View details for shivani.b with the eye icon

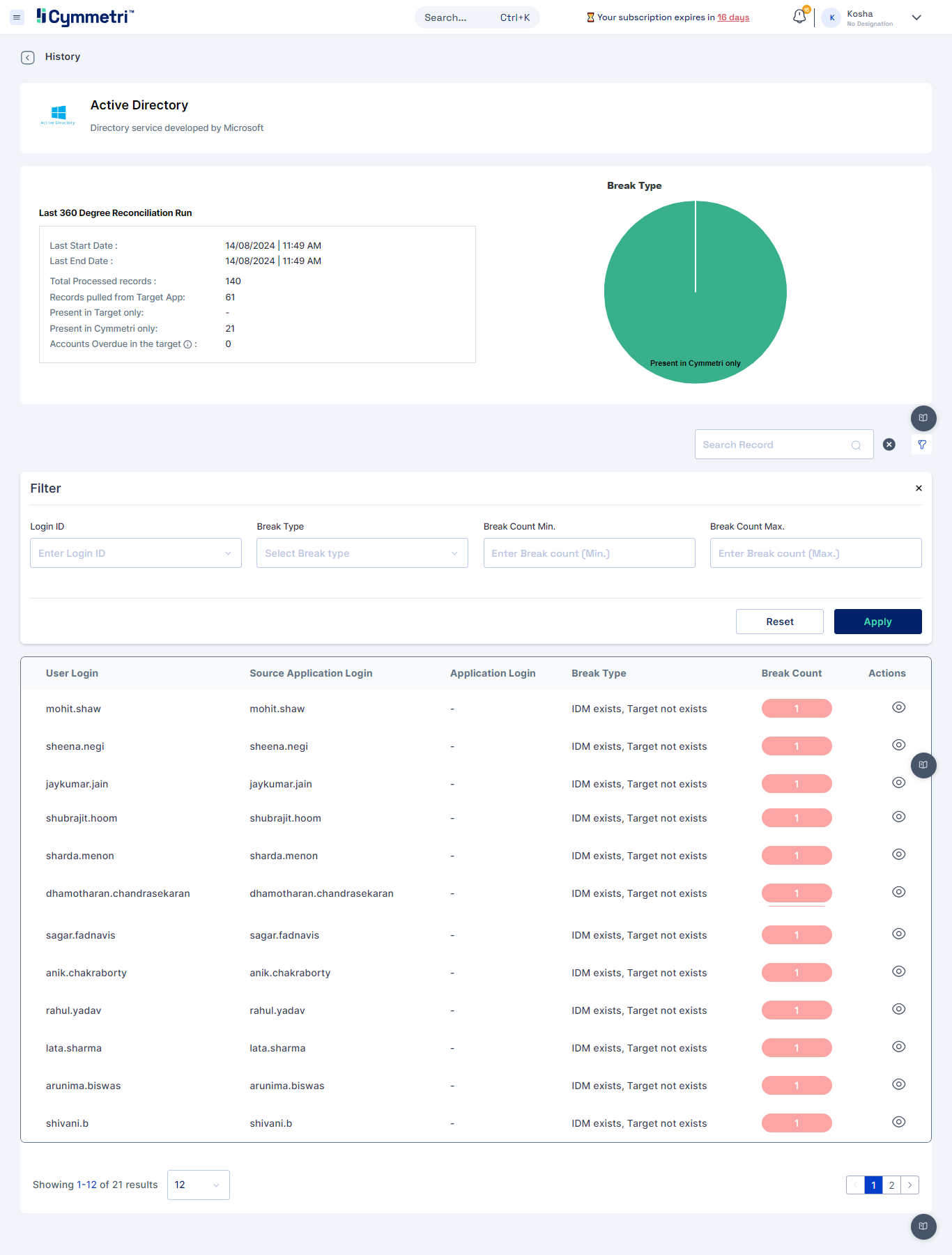click(x=898, y=1123)
